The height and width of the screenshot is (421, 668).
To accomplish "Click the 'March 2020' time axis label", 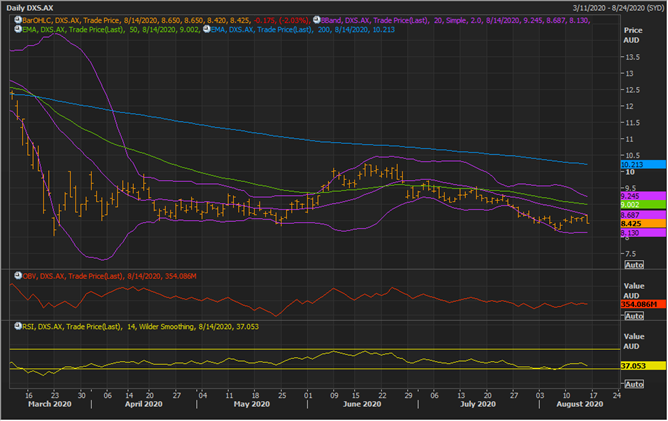I will (x=49, y=404).
